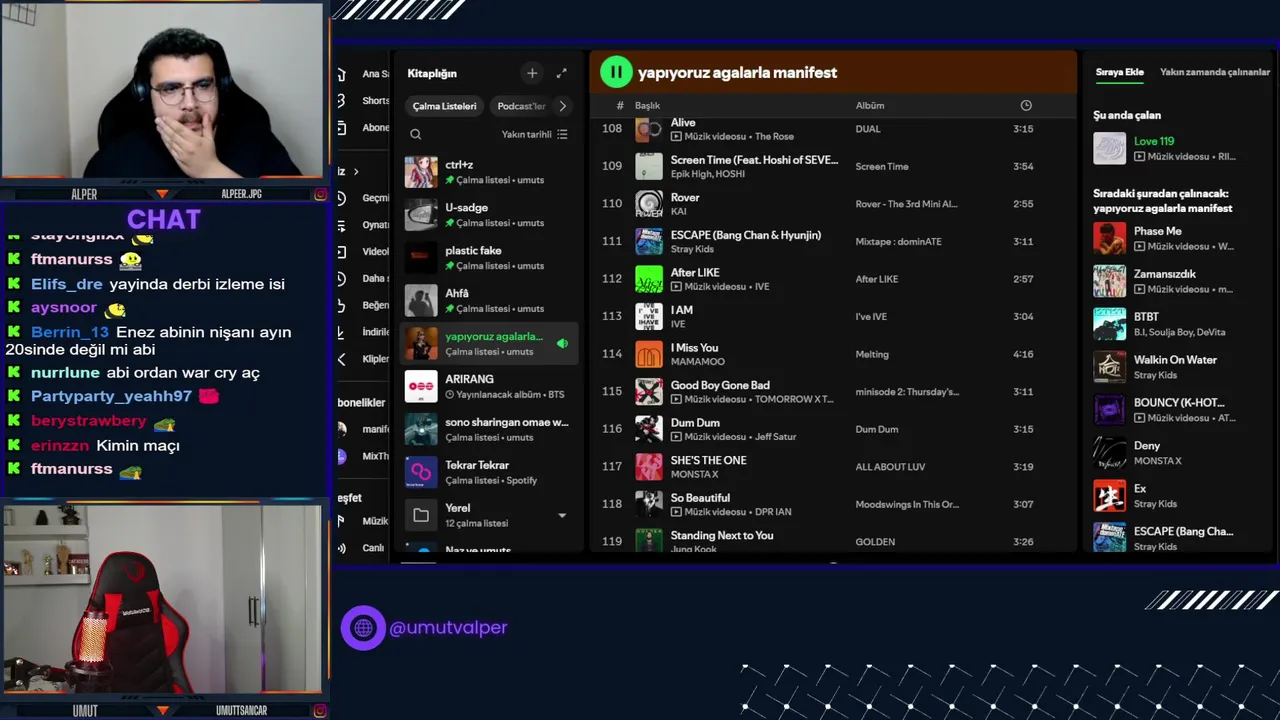Click the Instagram icon next to ALPEER.JPG
This screenshot has width=1280, height=720.
click(x=320, y=194)
